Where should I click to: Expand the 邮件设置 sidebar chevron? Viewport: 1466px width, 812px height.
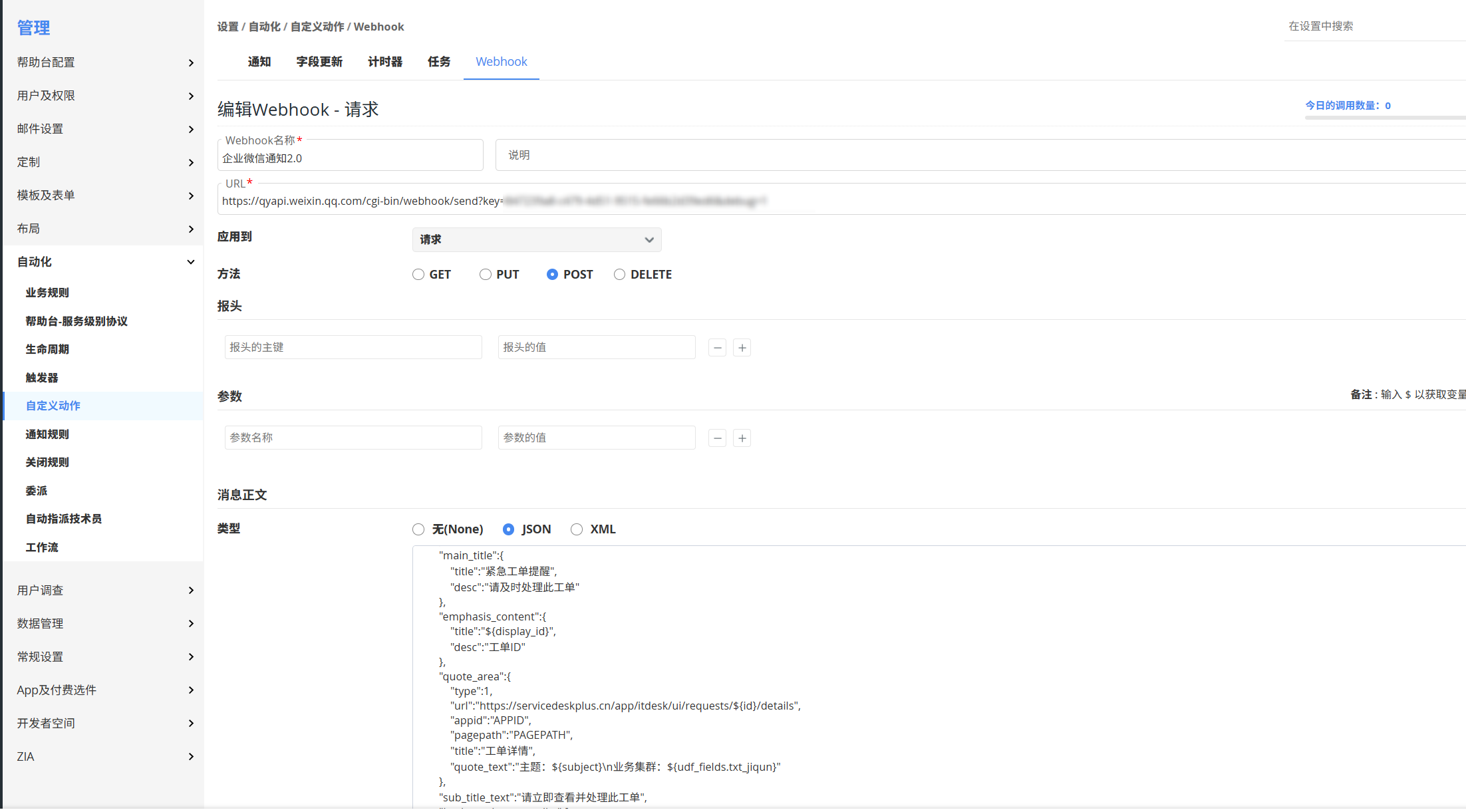click(191, 129)
